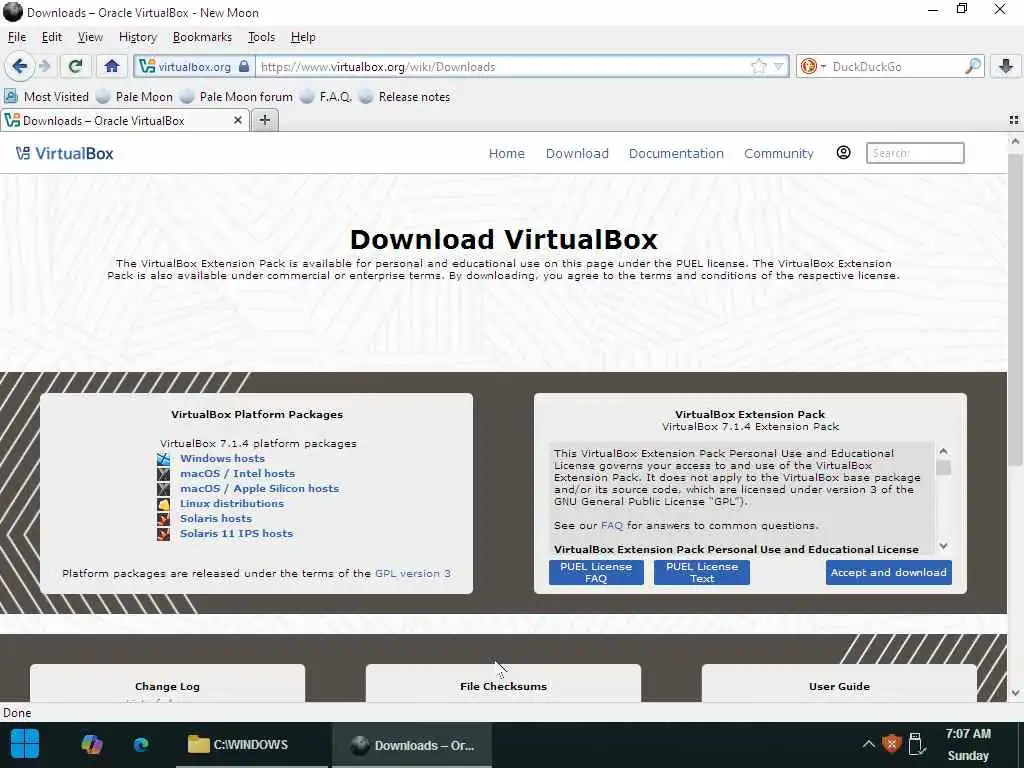Click the padlock site security icon
This screenshot has height=768, width=1024.
[244, 67]
